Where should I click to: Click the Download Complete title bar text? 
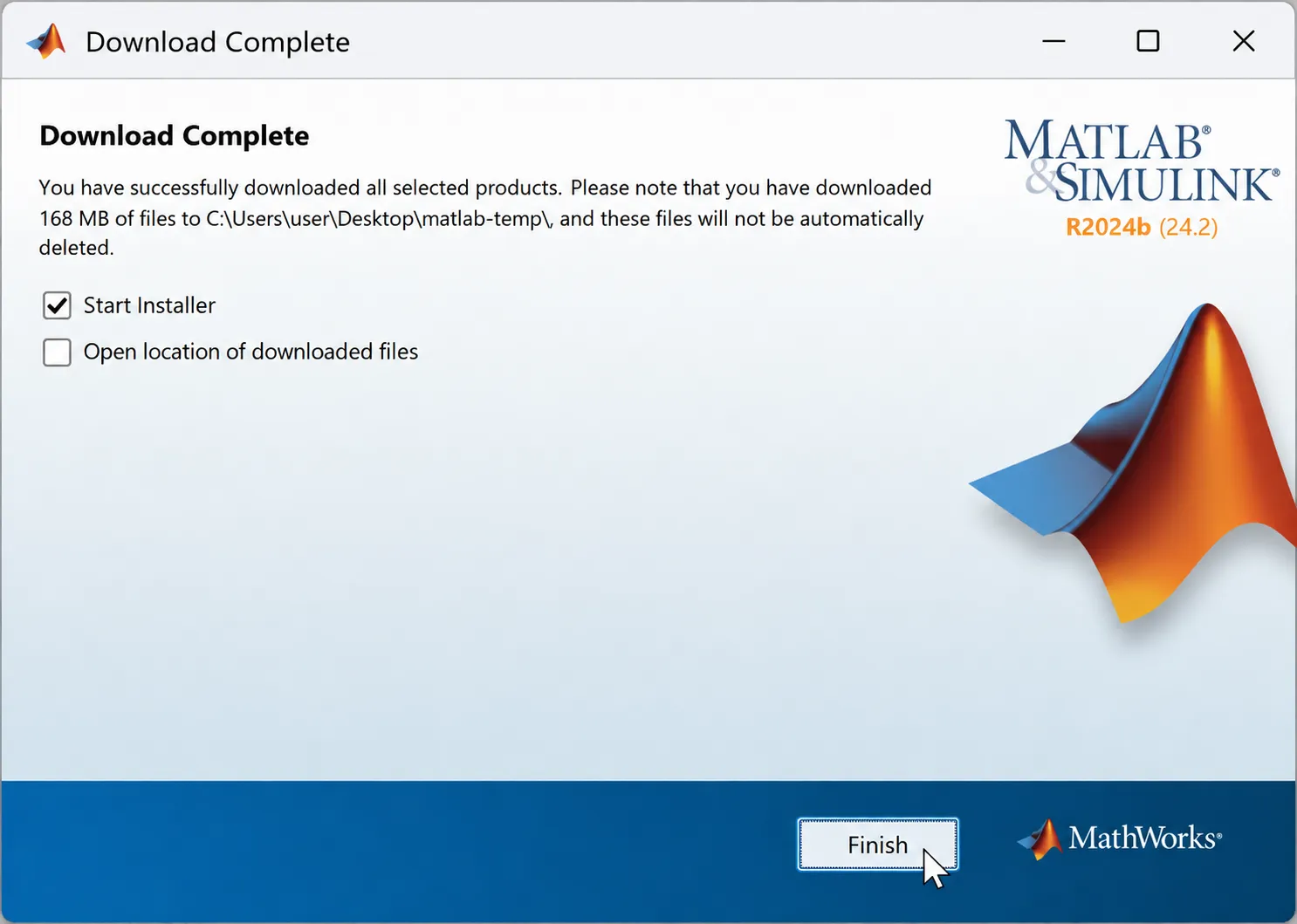tap(217, 42)
